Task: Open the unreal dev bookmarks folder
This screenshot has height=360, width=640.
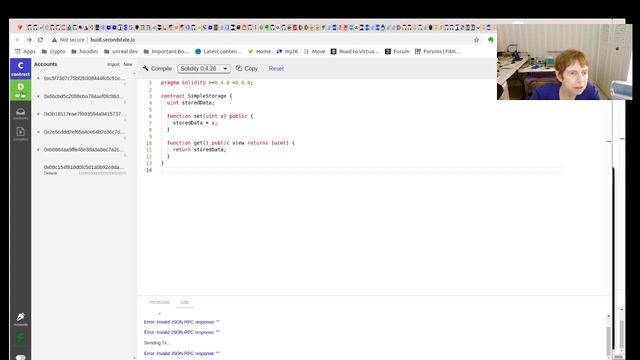Action: [121, 51]
